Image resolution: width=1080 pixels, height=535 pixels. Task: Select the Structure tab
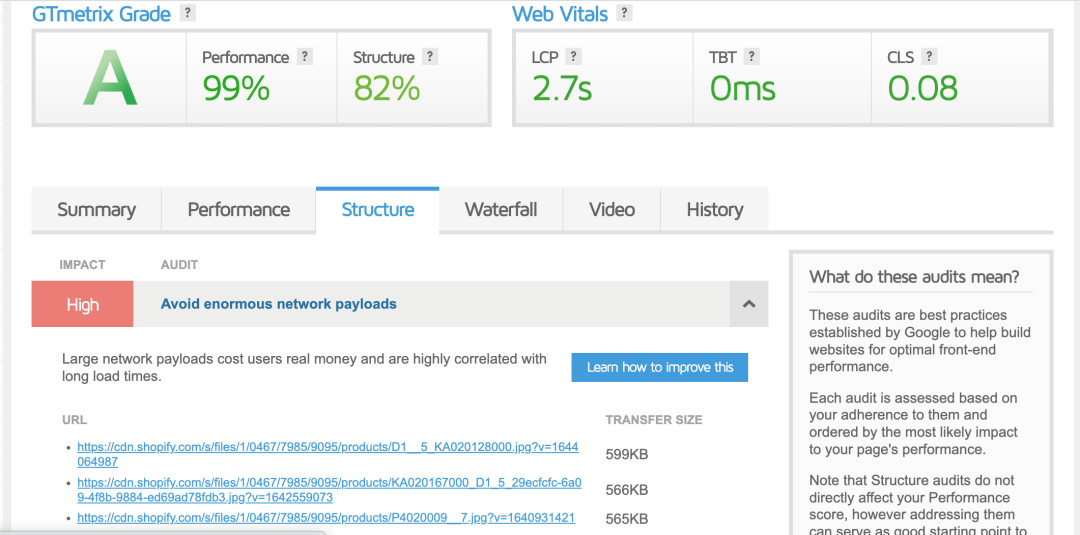377,210
